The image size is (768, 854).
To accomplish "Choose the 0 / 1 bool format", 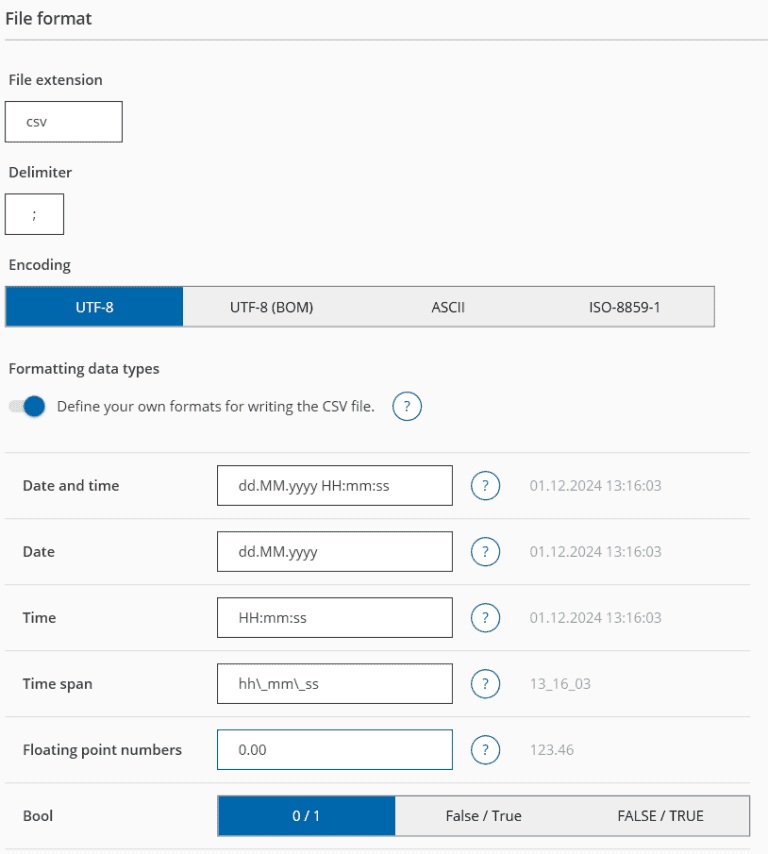I will (306, 816).
